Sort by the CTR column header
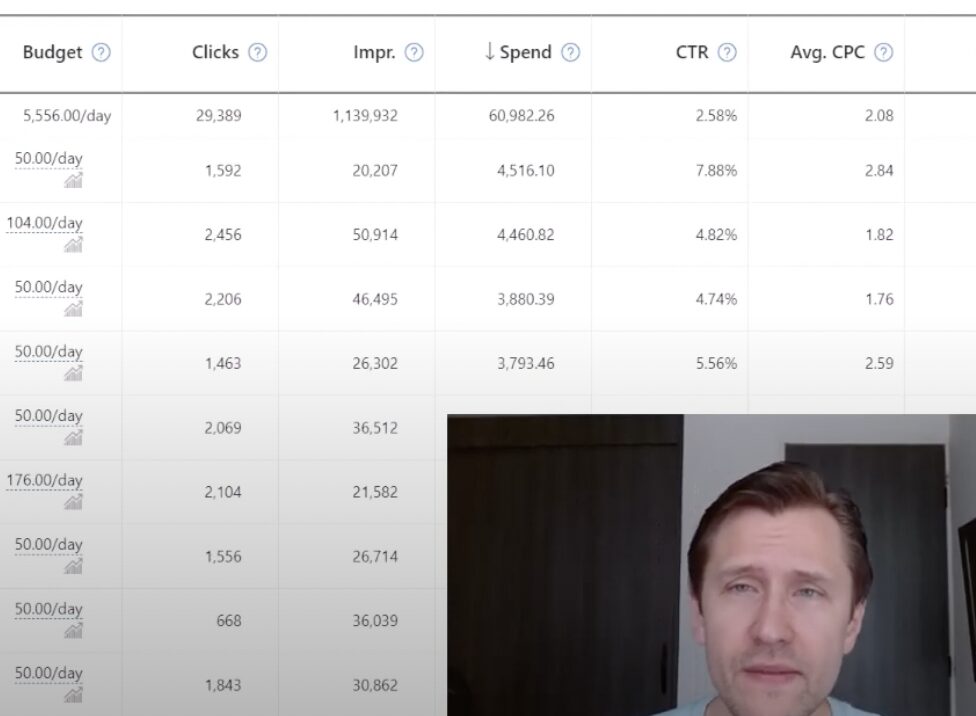Image resolution: width=976 pixels, height=716 pixels. 691,53
